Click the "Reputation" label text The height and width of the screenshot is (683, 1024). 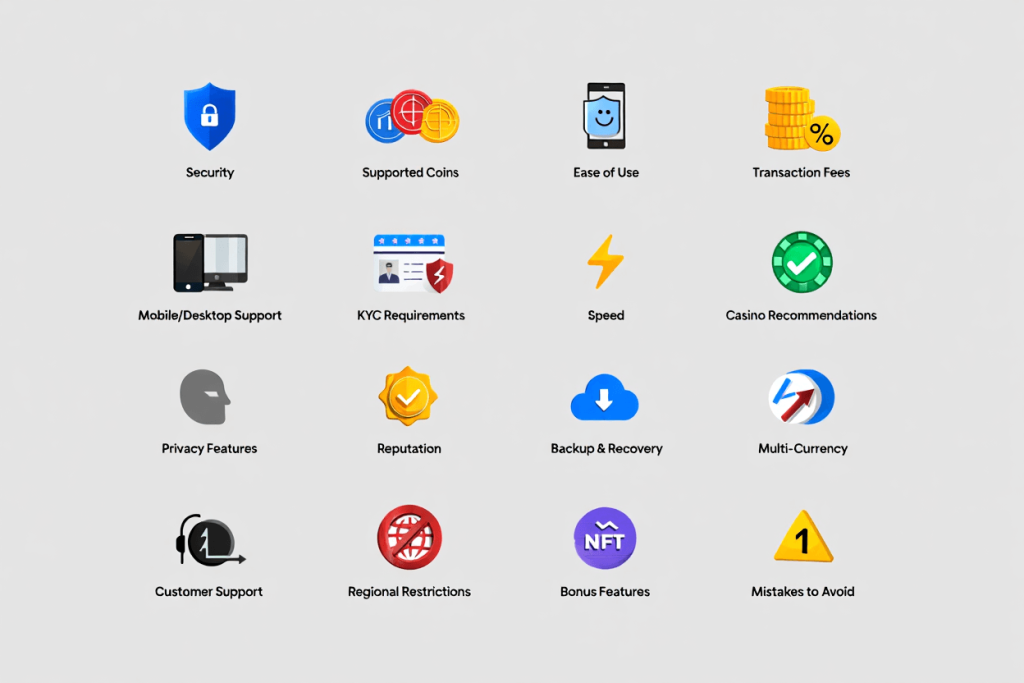pos(409,449)
